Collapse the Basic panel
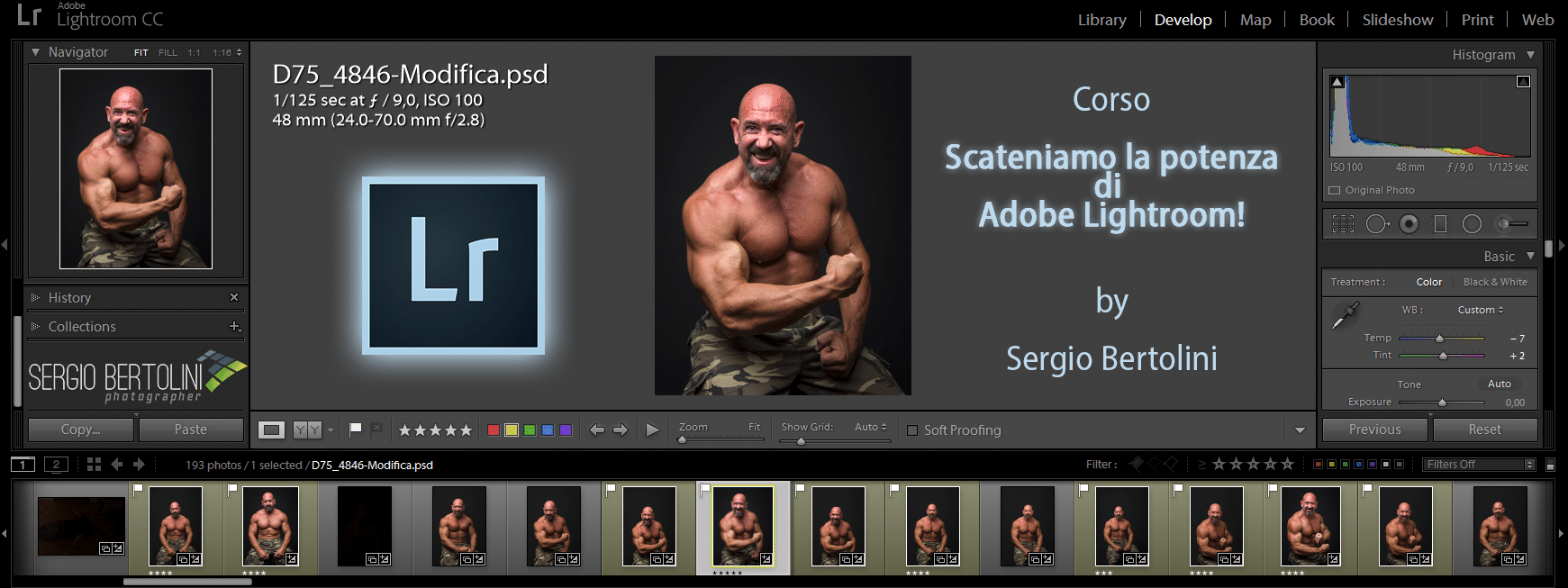 1530,256
